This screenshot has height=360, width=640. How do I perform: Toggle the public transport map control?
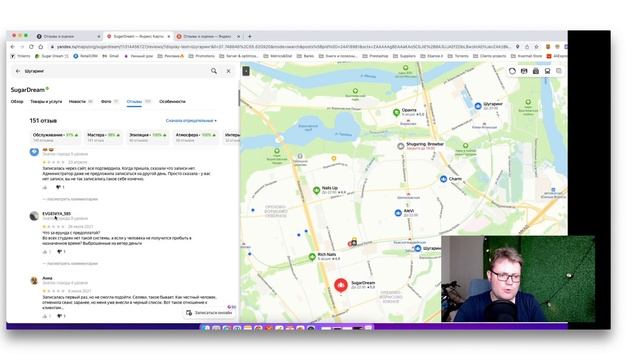coord(547,71)
